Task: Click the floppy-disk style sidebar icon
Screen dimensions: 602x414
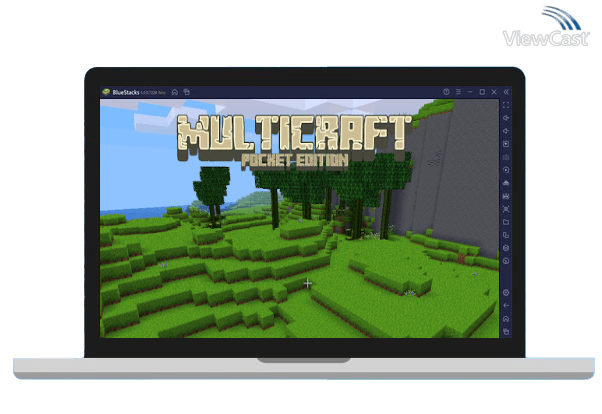Action: tap(506, 196)
